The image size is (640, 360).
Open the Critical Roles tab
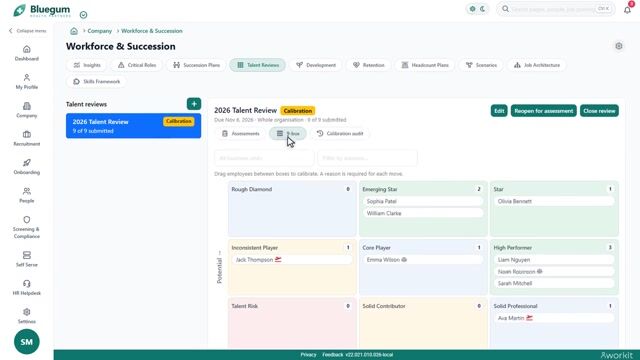click(x=137, y=65)
